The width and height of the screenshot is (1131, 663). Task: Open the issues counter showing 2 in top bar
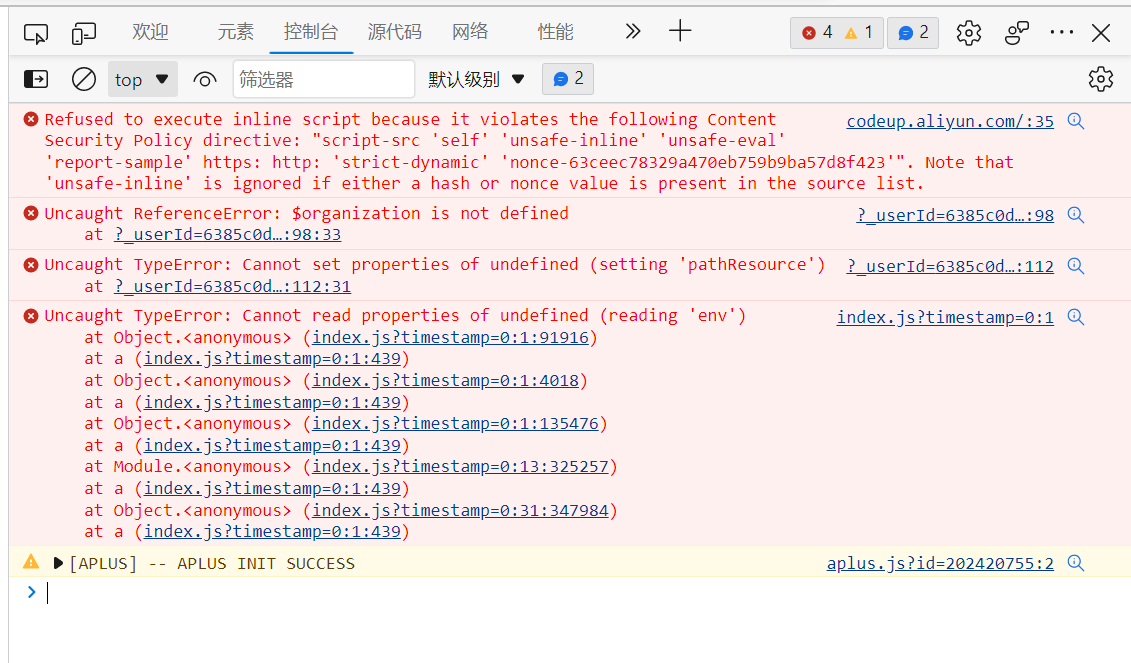[x=913, y=32]
